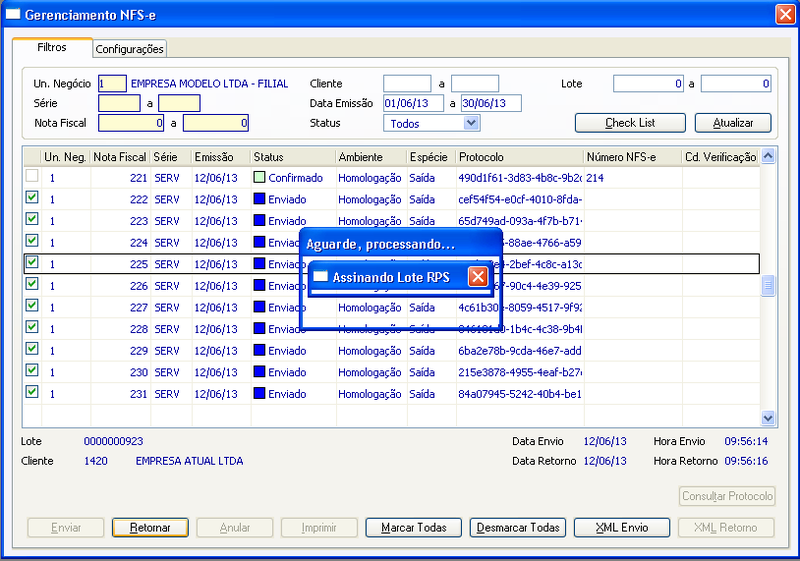Uncheck the box for nota fiscal 229
The height and width of the screenshot is (561, 800).
coord(32,348)
